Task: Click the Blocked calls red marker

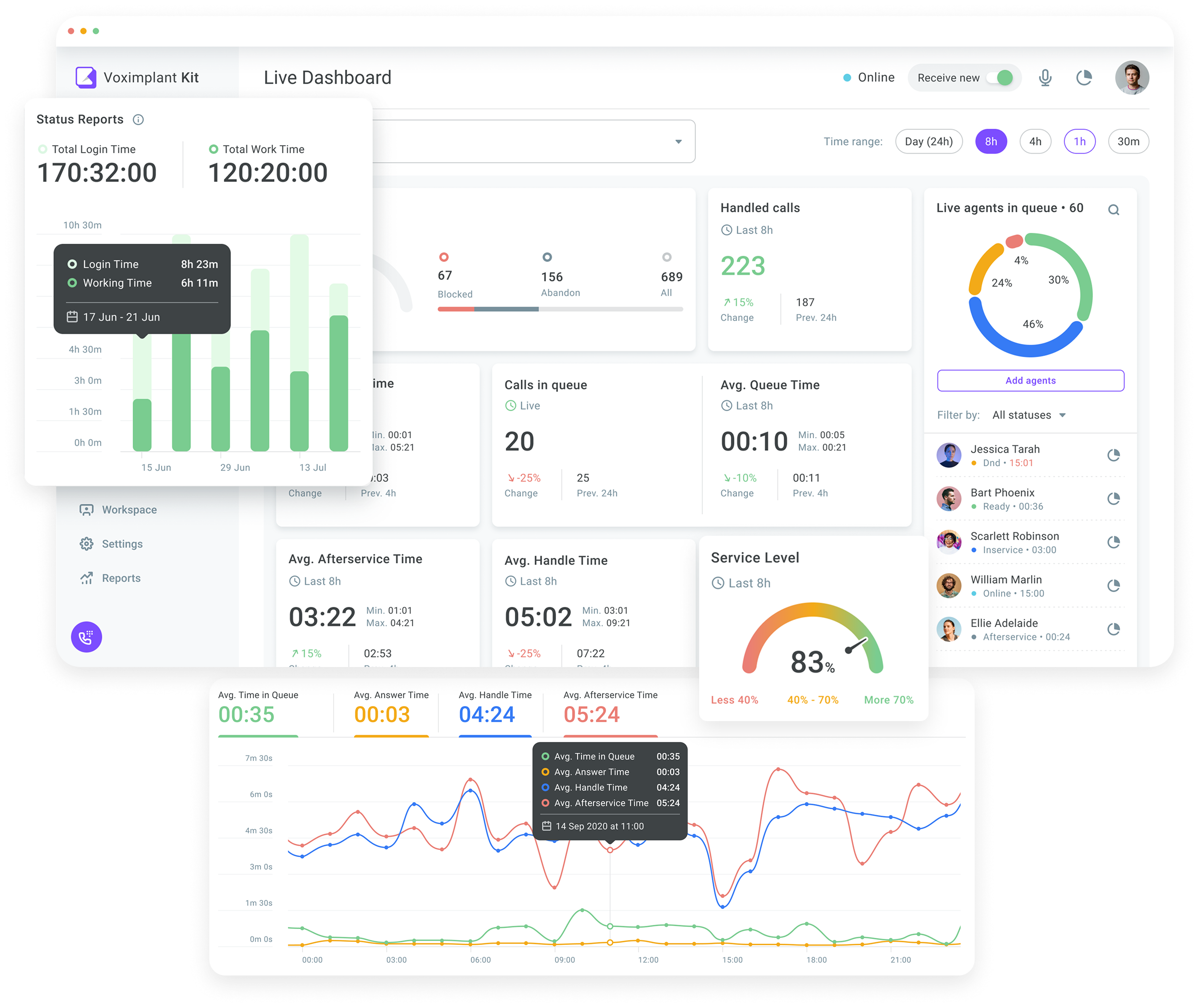Action: (444, 257)
